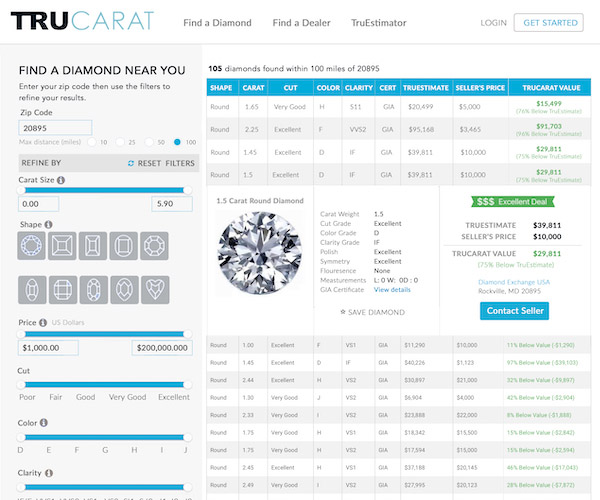
Task: Click Clarity slider right handle
Action: pyautogui.click(x=188, y=487)
